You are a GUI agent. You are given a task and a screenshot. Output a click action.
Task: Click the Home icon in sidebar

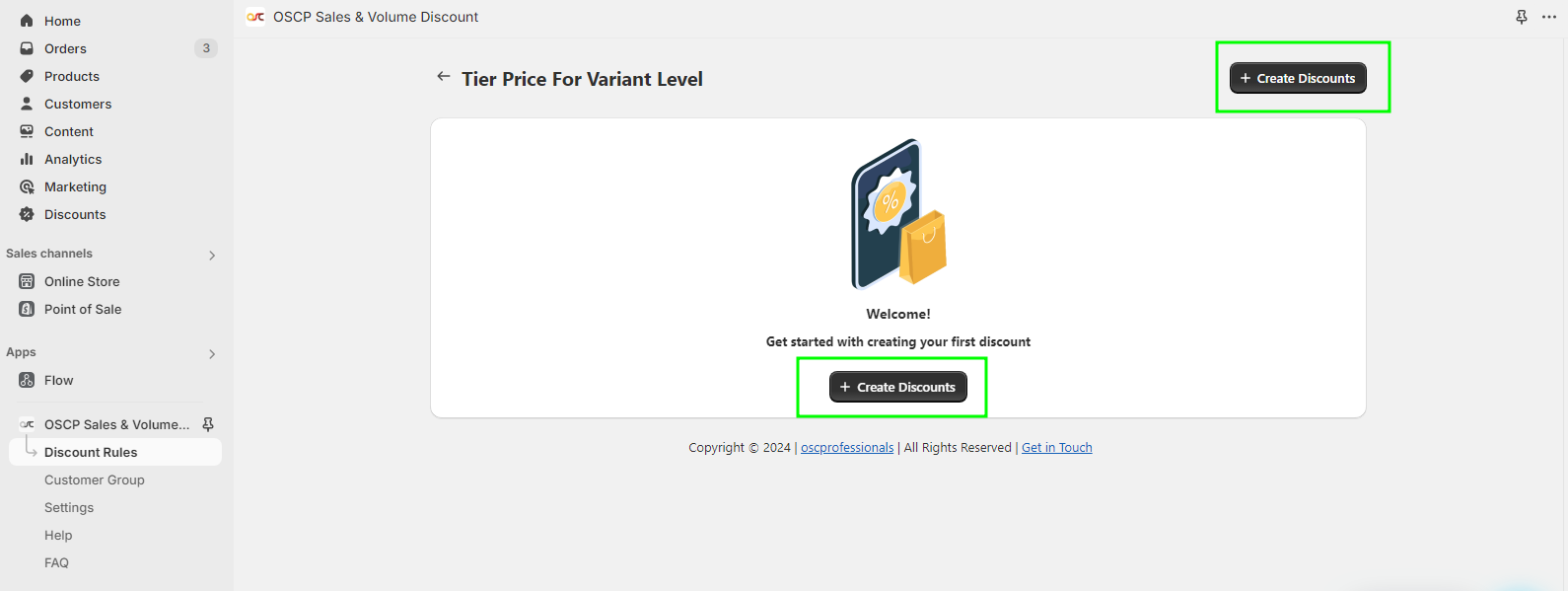(27, 21)
